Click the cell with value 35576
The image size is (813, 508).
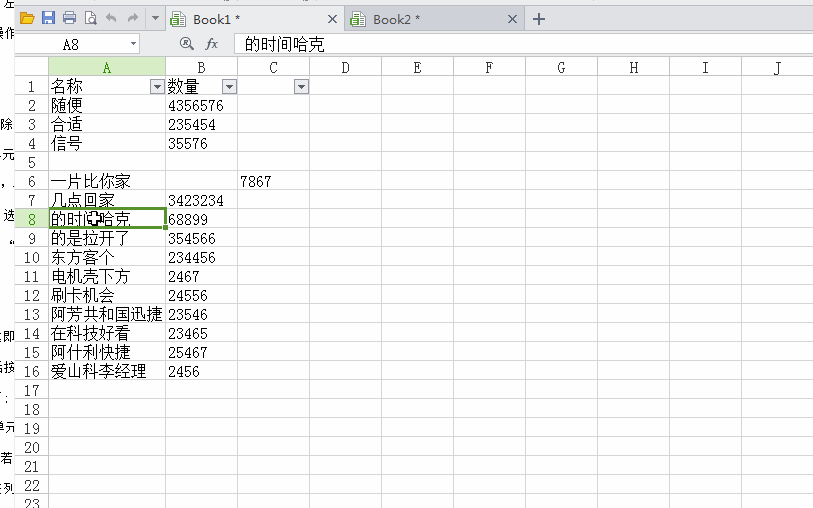click(x=201, y=144)
